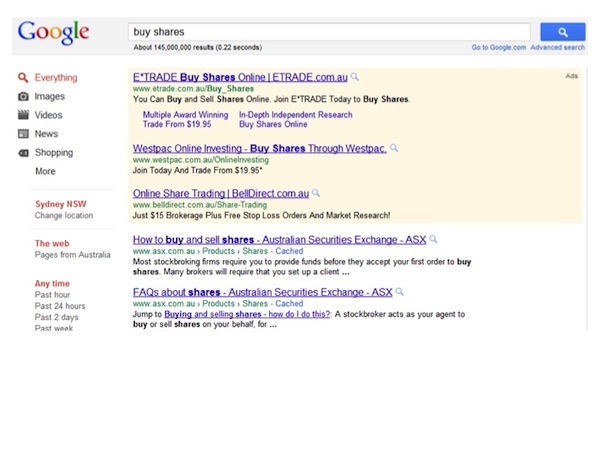This screenshot has width=600, height=450.
Task: Click the News newspaper icon
Action: click(23, 134)
